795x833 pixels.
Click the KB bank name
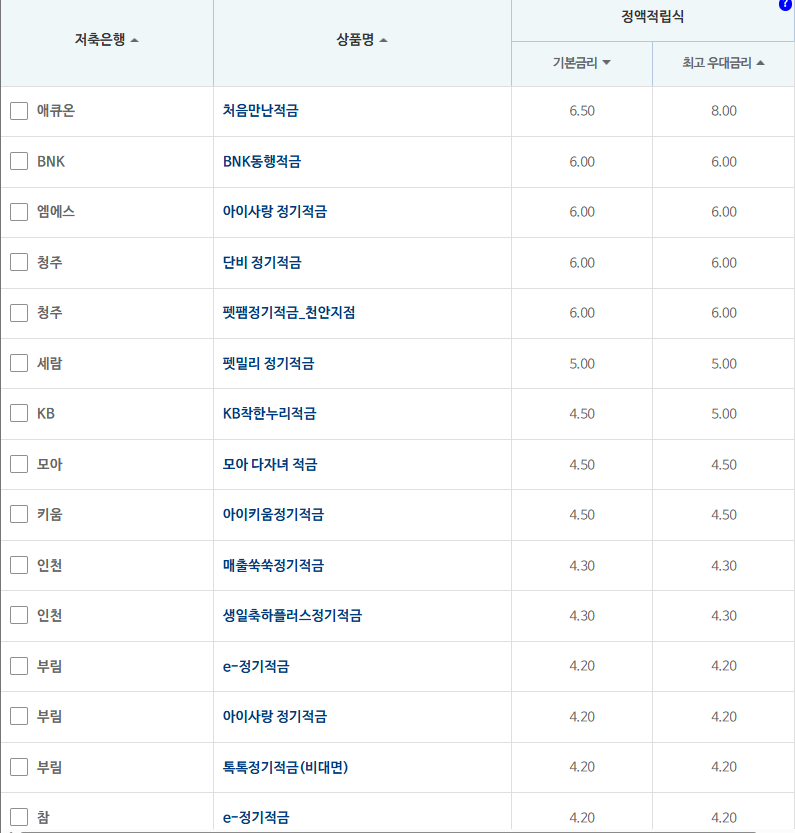[46, 413]
